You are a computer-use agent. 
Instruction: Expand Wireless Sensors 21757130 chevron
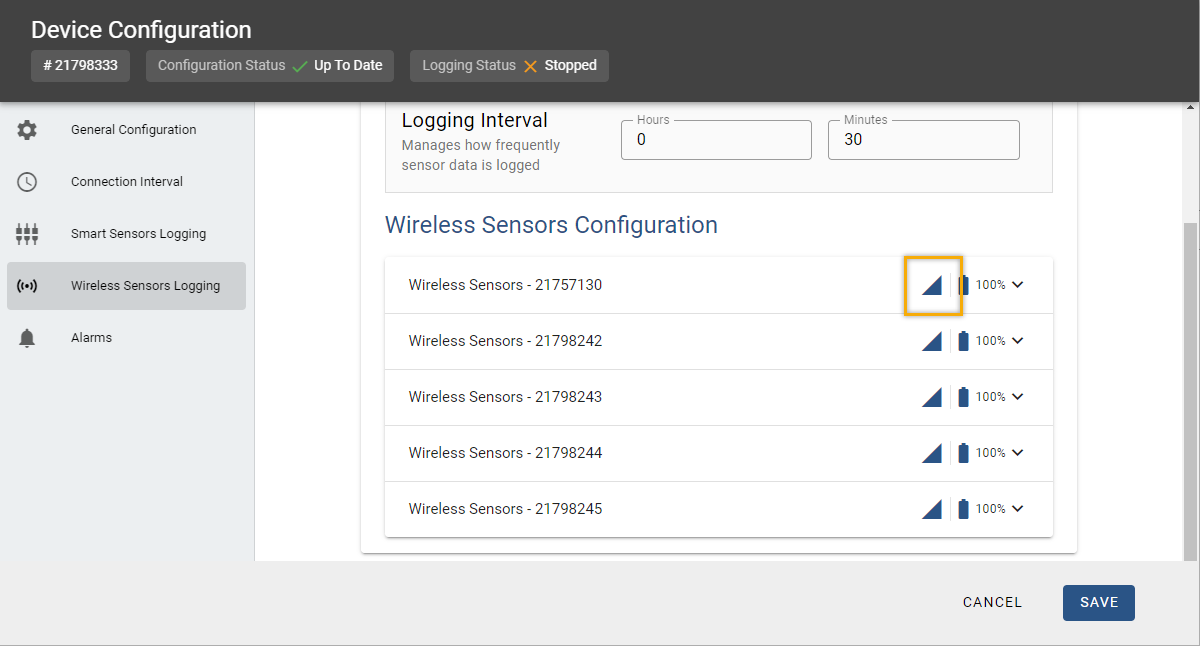point(1018,285)
